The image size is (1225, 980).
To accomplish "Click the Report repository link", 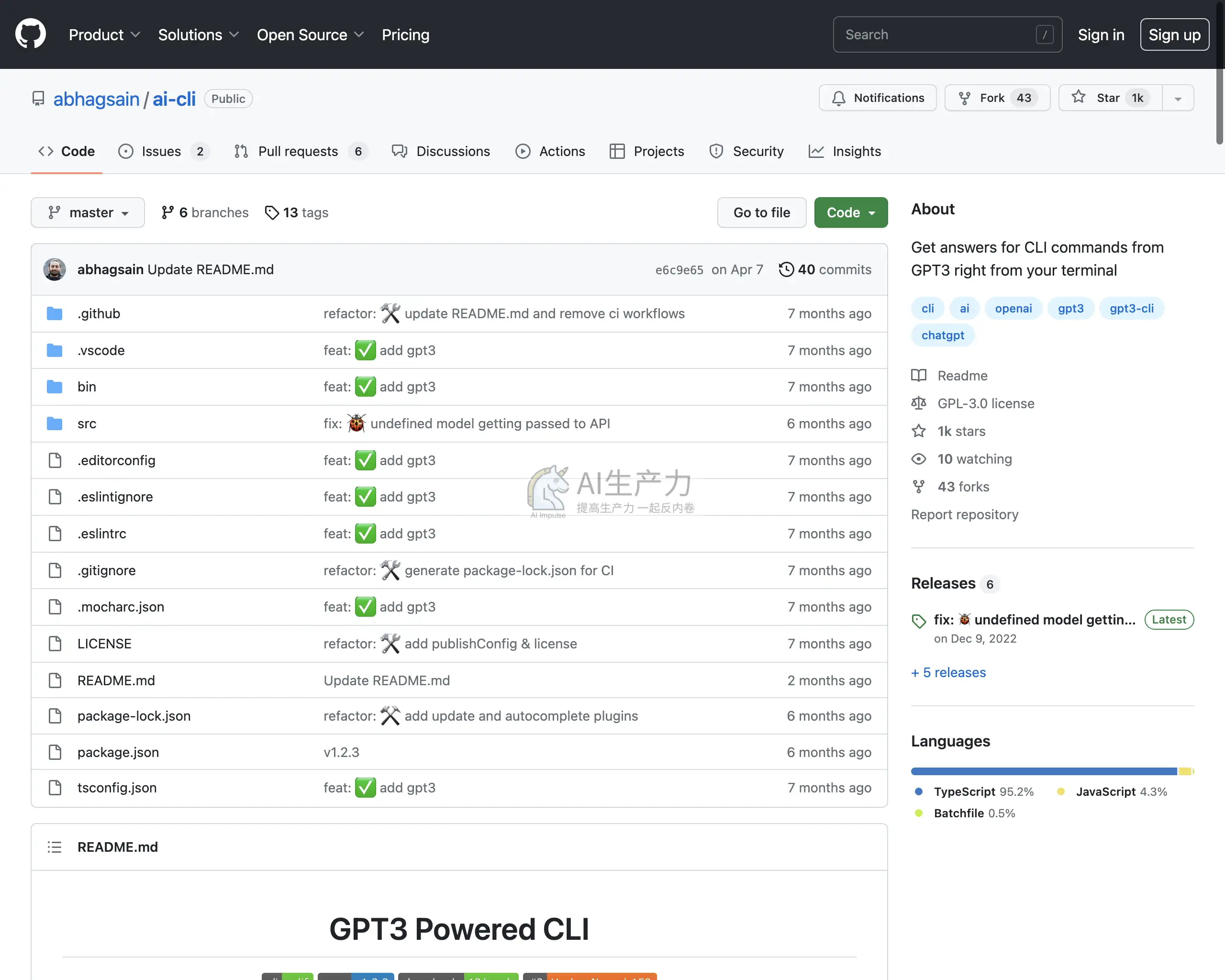I will tap(965, 515).
